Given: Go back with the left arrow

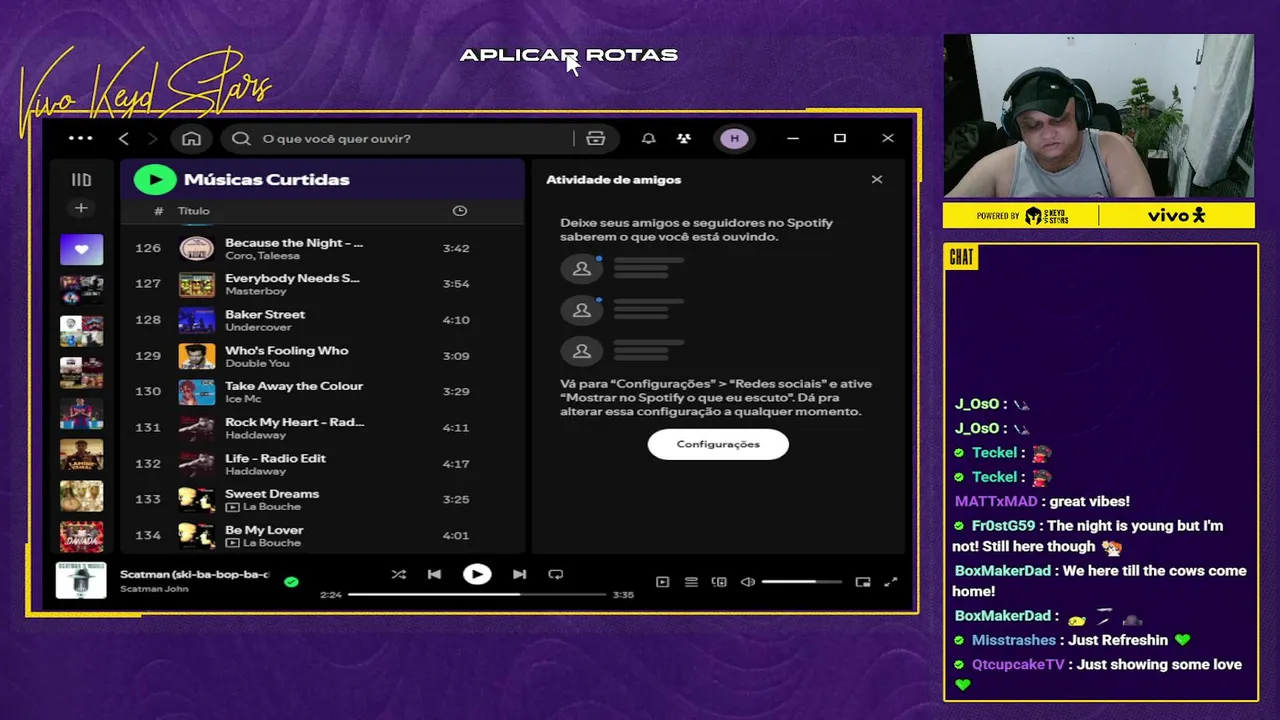Looking at the screenshot, I should coord(124,138).
